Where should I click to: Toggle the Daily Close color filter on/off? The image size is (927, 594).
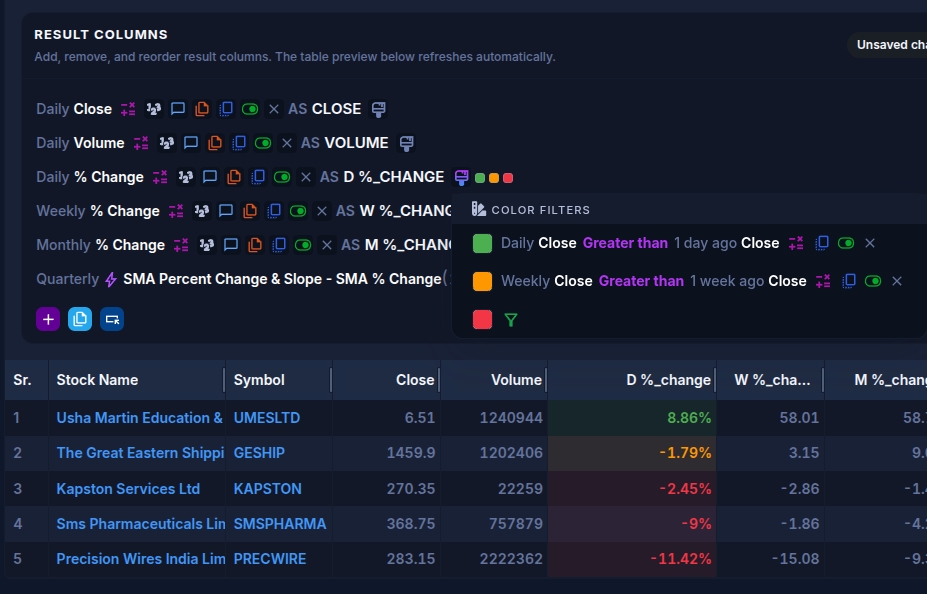tap(846, 244)
